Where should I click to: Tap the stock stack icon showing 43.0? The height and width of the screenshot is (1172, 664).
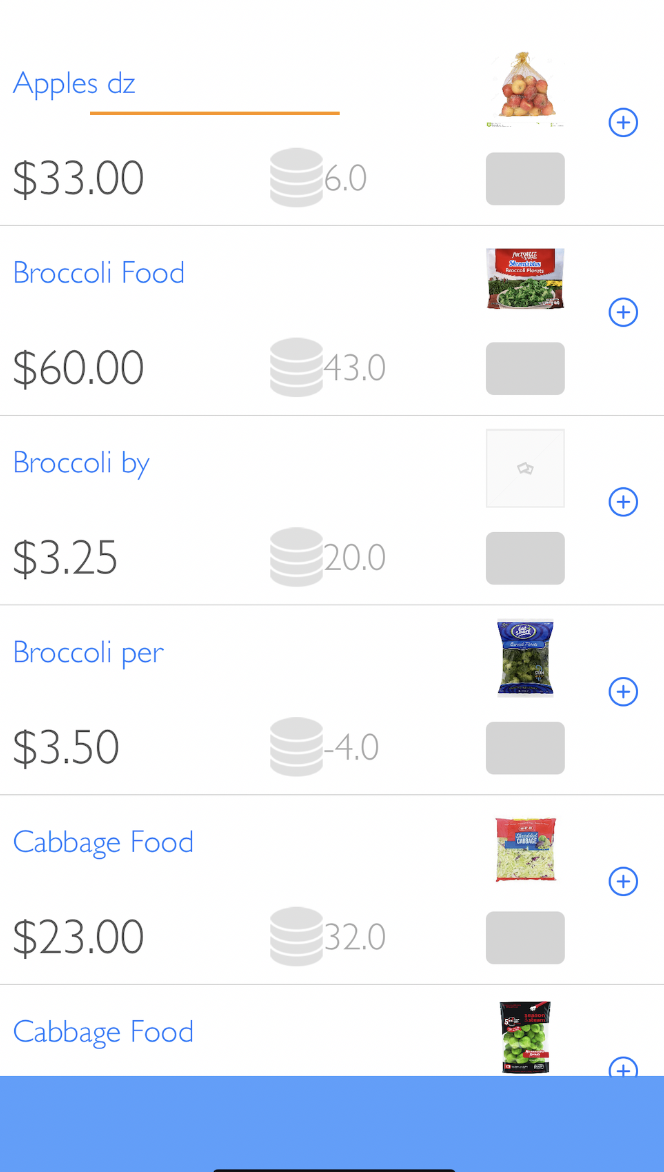pyautogui.click(x=296, y=367)
